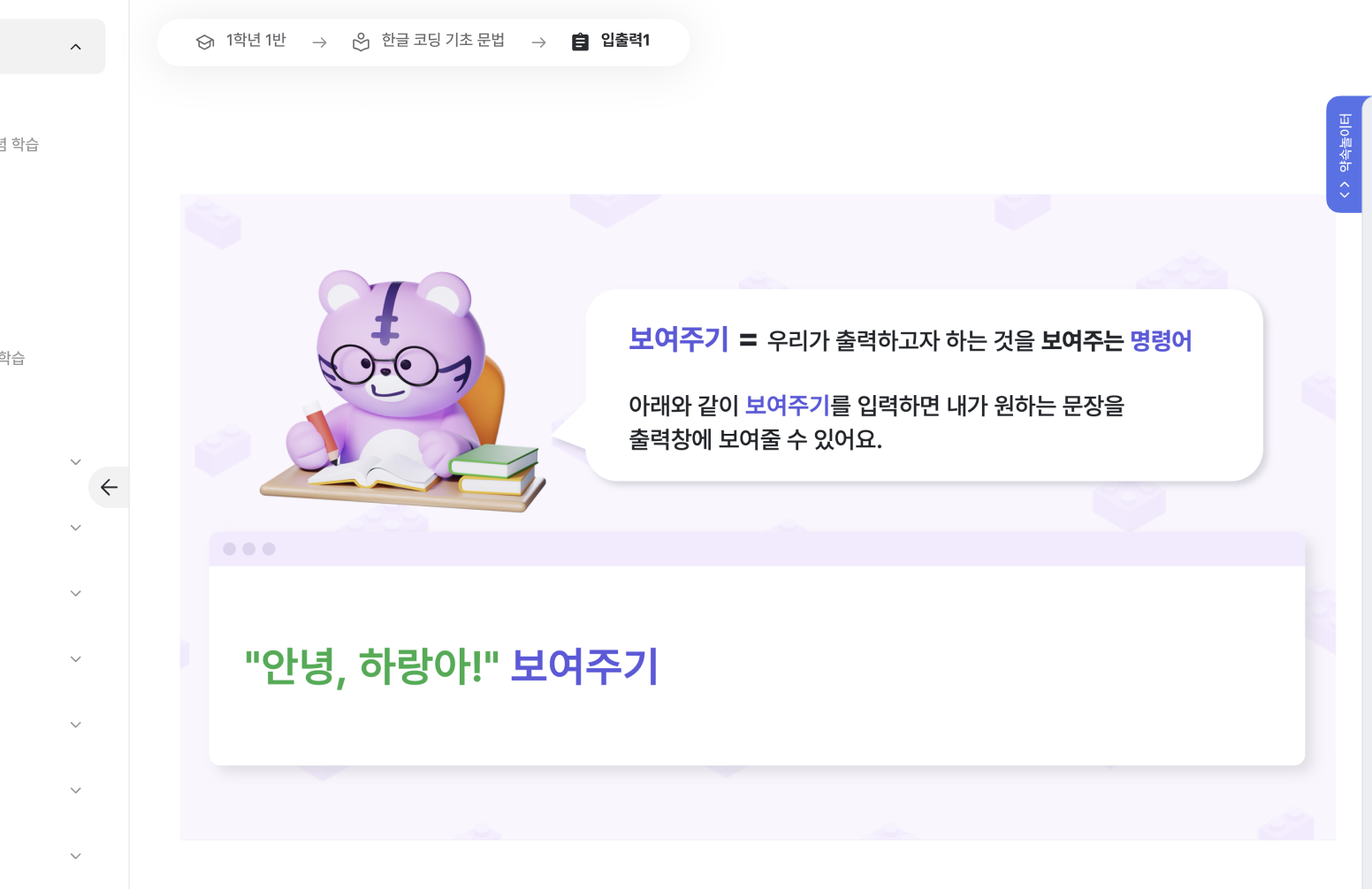1372x889 pixels.
Task: Select the 입출력1 breadcrumb item
Action: 625,41
